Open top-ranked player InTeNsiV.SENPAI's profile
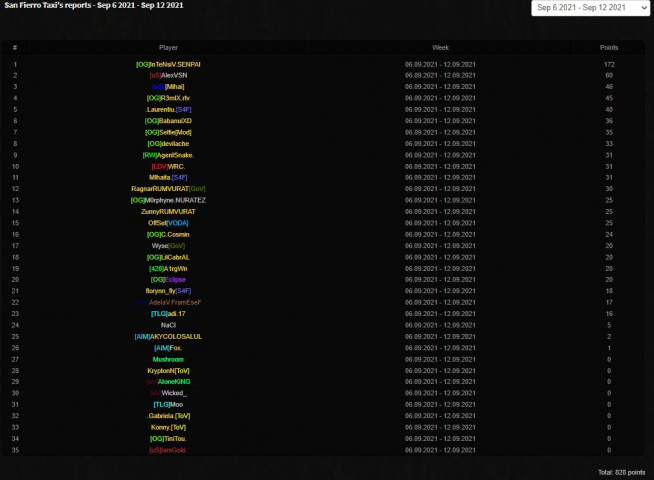This screenshot has height=480, width=654. coord(168,64)
